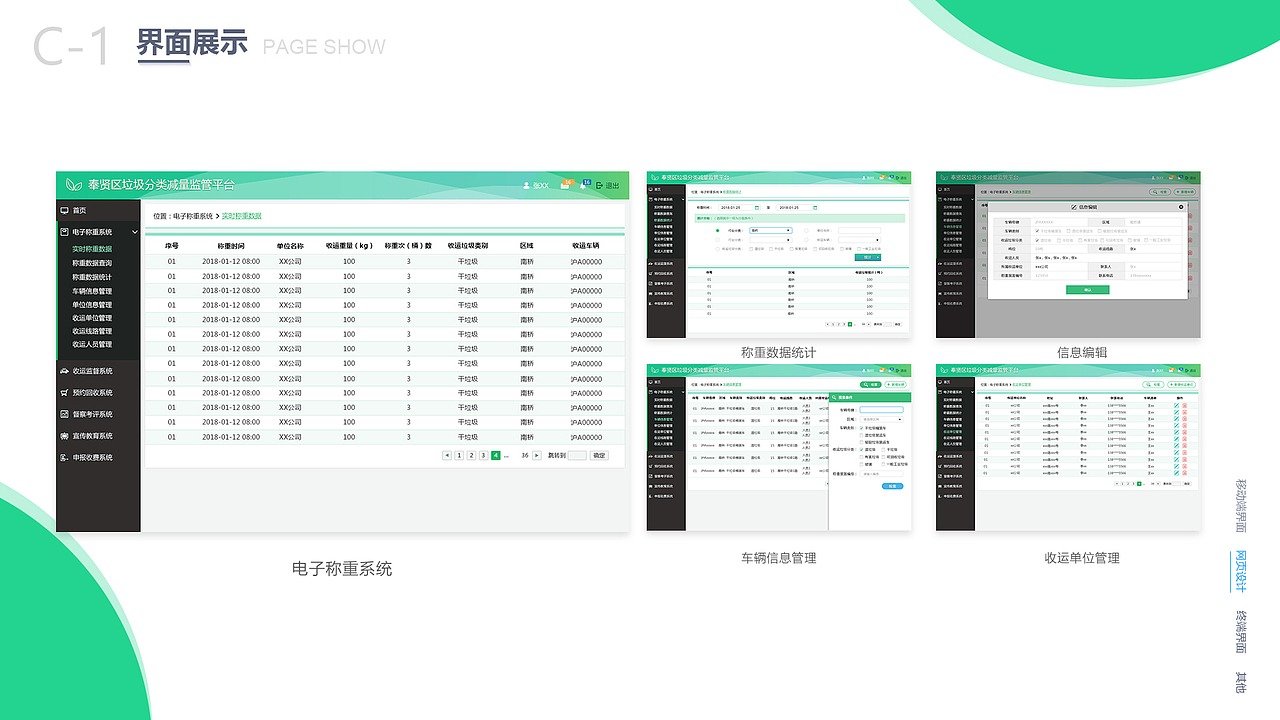This screenshot has height=720, width=1280.
Task: Check a garbage type checkbox in 称重数据统计 panel
Action: coord(751,249)
